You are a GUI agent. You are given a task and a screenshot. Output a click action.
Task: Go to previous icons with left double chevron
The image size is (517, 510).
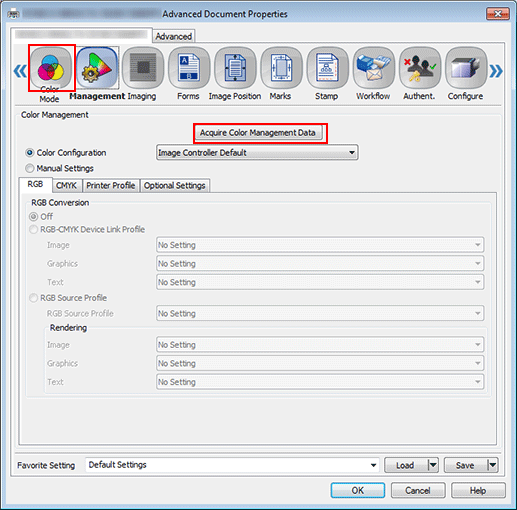[x=20, y=71]
